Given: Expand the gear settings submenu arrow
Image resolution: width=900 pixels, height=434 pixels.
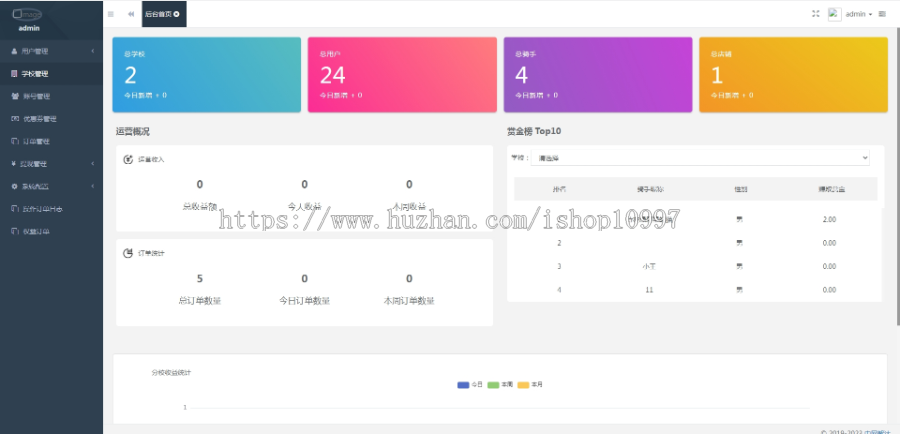Looking at the screenshot, I should click(93, 186).
